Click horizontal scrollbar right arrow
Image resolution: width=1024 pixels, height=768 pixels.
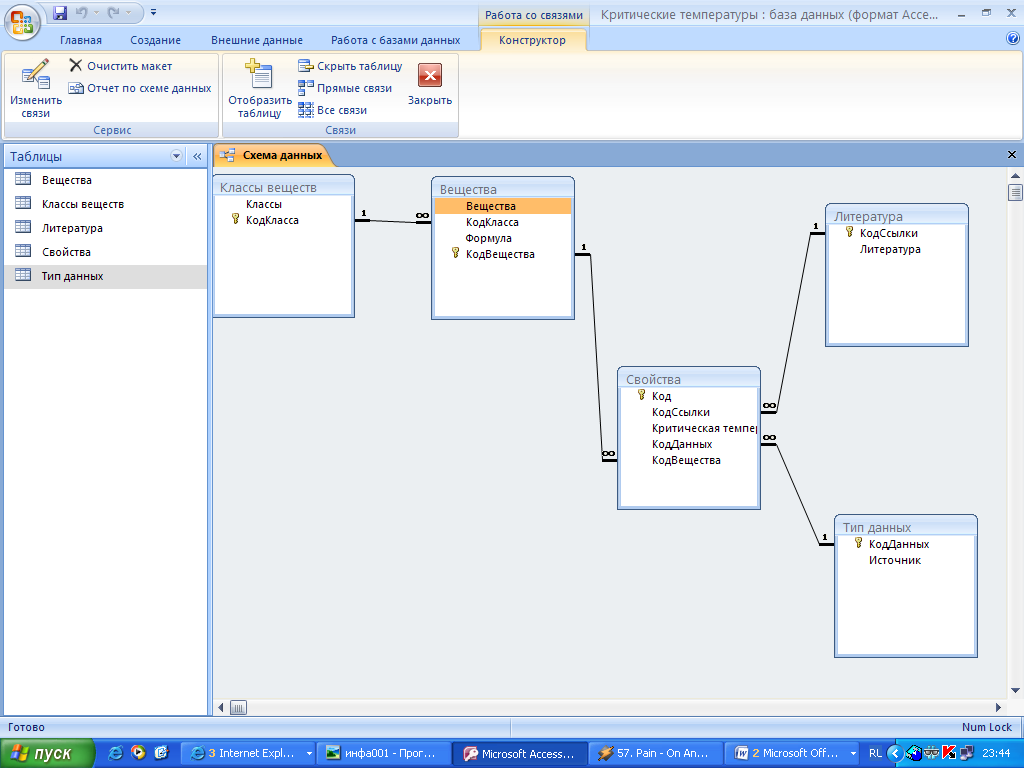coord(998,707)
